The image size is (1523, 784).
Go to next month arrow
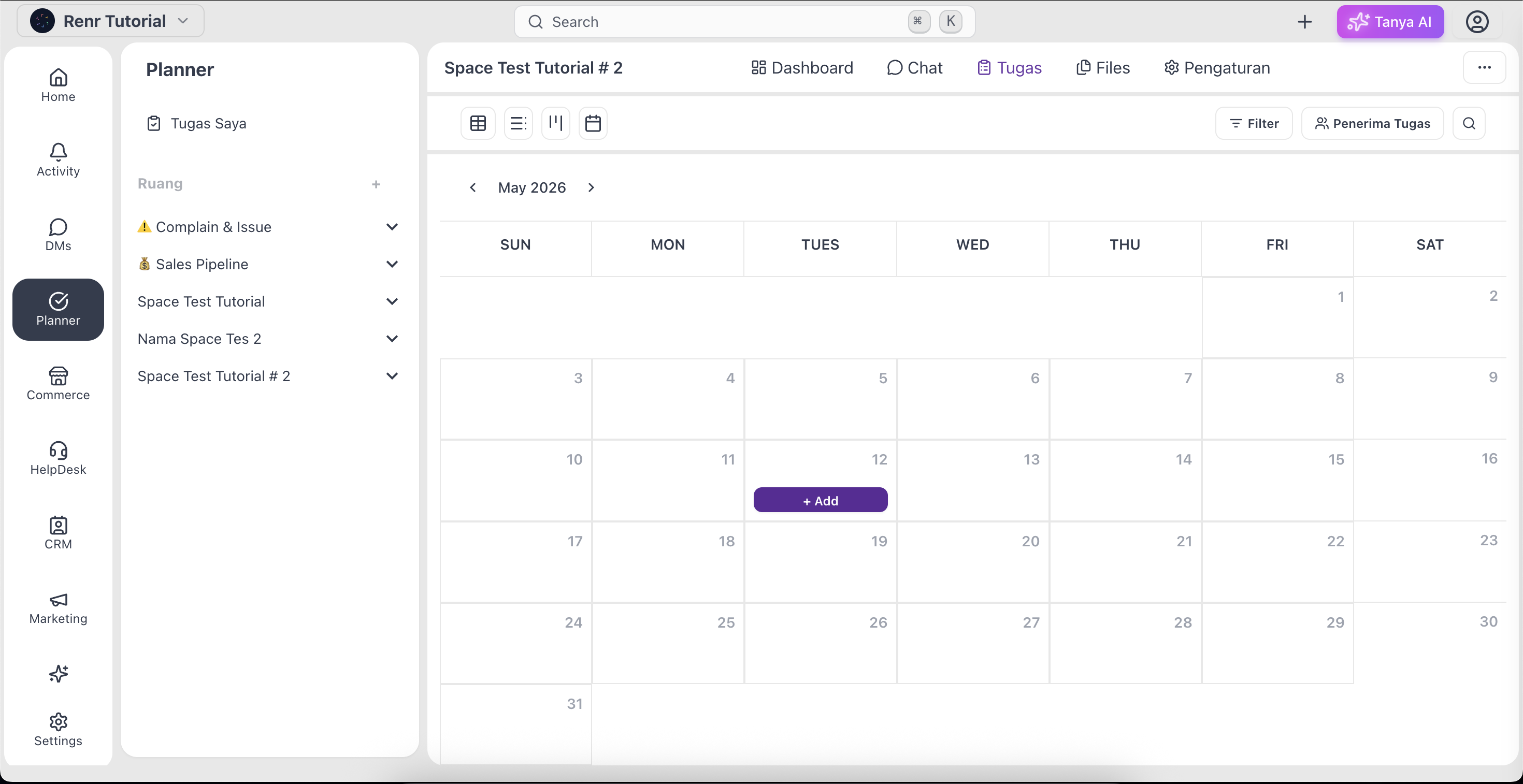coord(591,187)
